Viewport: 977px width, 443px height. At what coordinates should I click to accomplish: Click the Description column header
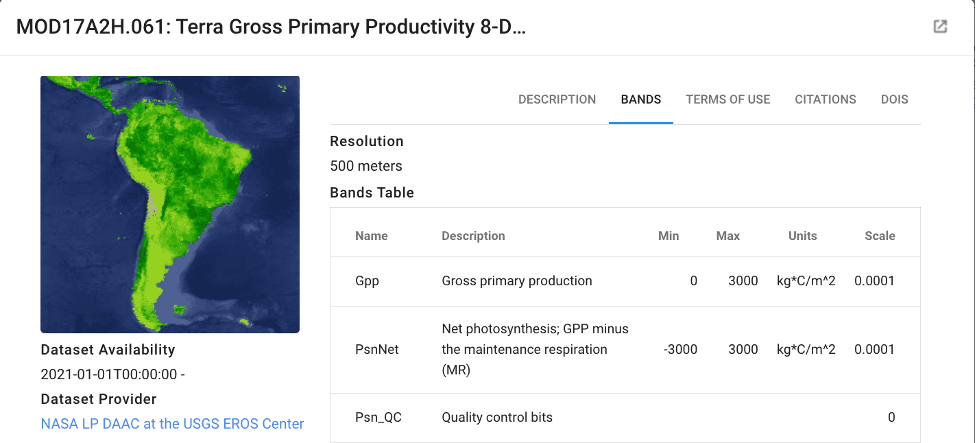[x=474, y=236]
